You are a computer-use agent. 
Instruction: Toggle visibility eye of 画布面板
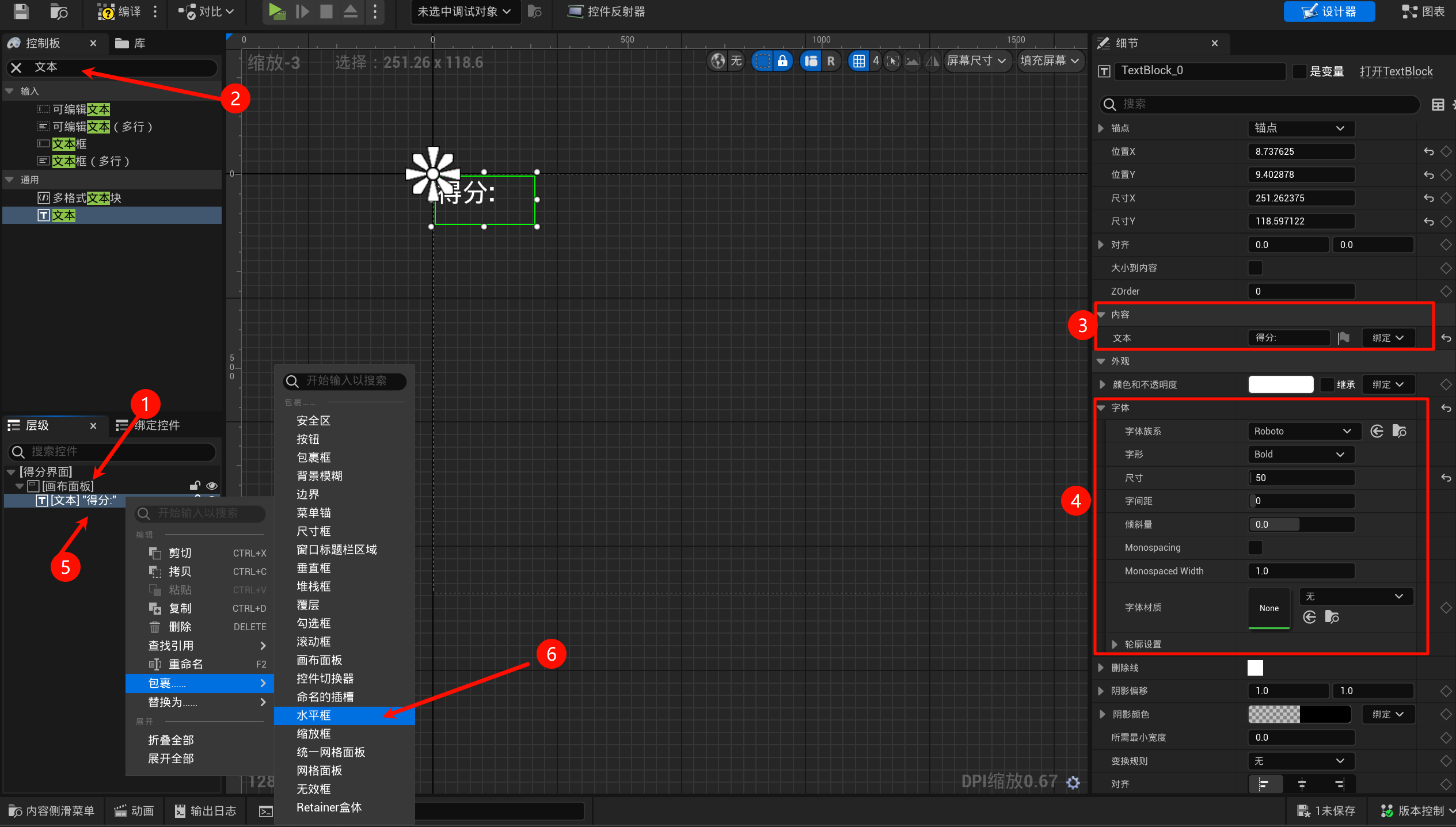(x=212, y=486)
